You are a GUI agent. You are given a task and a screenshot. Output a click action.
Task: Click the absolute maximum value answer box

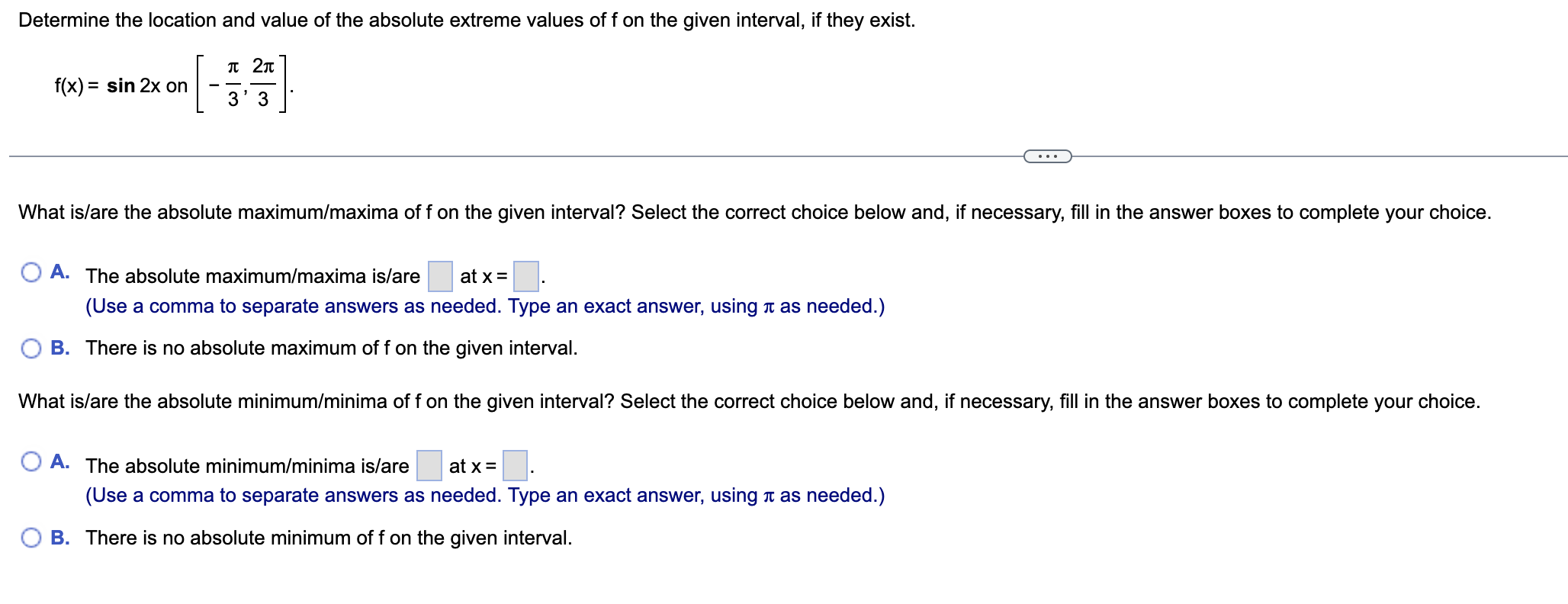440,275
